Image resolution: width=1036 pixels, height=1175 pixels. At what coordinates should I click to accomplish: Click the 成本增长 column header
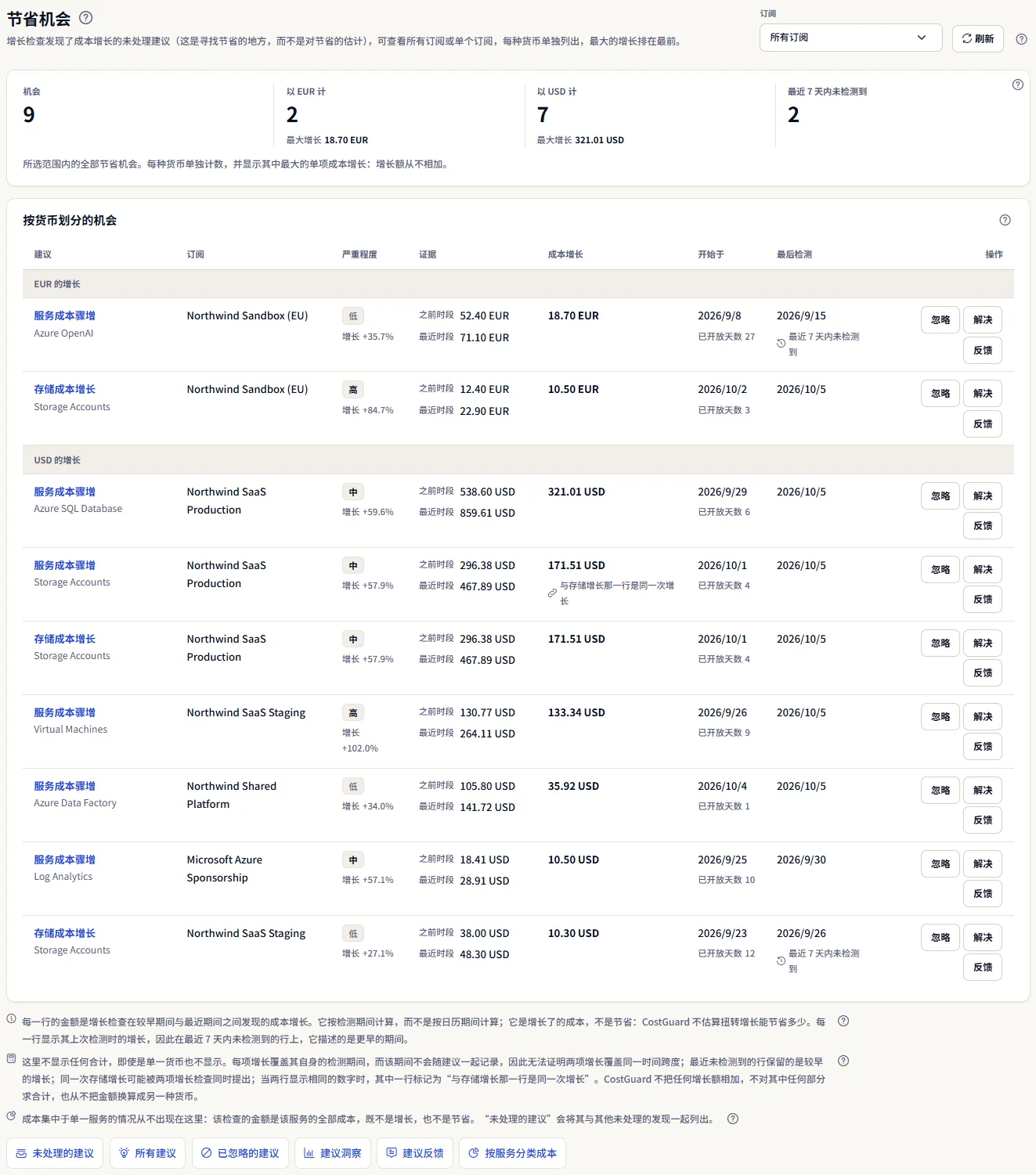[x=565, y=254]
